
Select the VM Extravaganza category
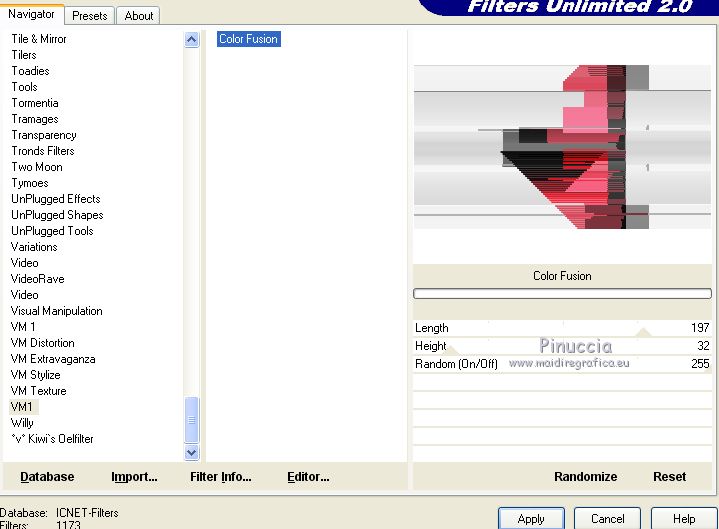tap(53, 359)
